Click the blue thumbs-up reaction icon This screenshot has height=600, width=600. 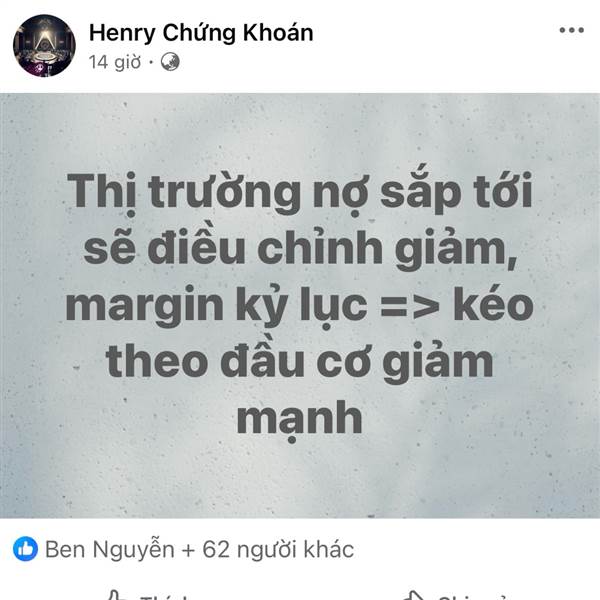tap(25, 549)
